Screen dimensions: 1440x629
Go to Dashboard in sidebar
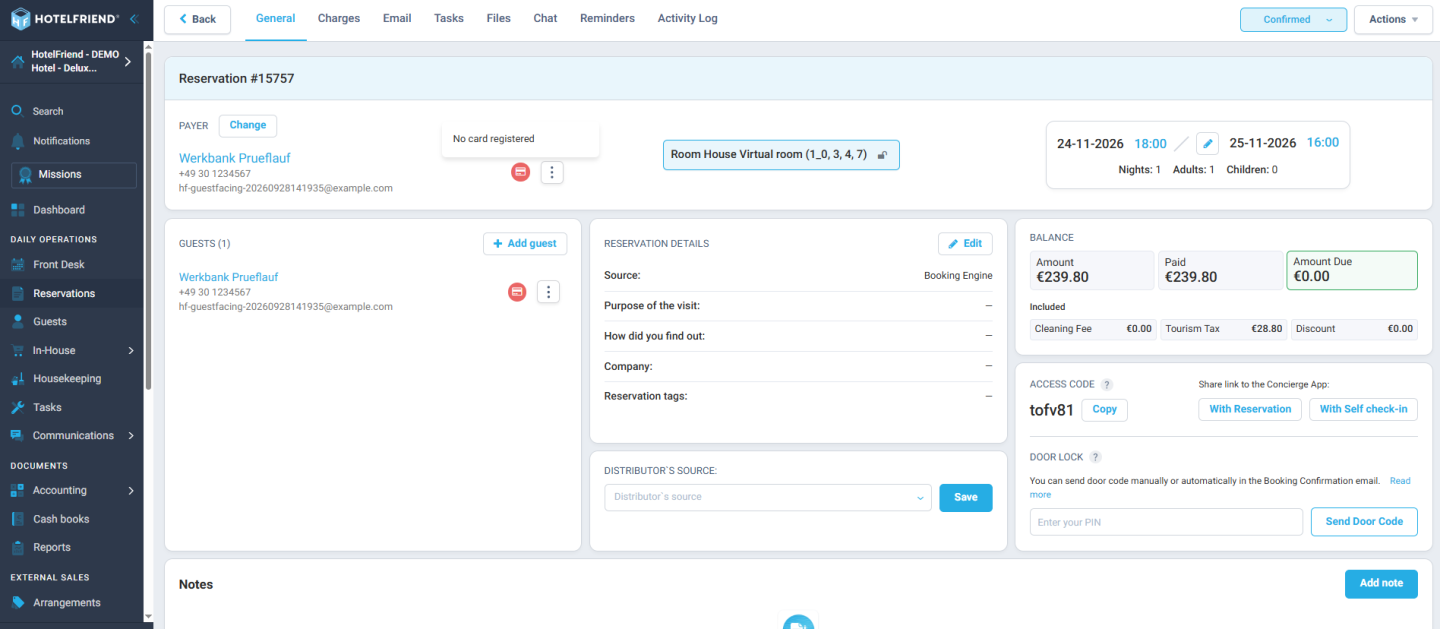[59, 210]
